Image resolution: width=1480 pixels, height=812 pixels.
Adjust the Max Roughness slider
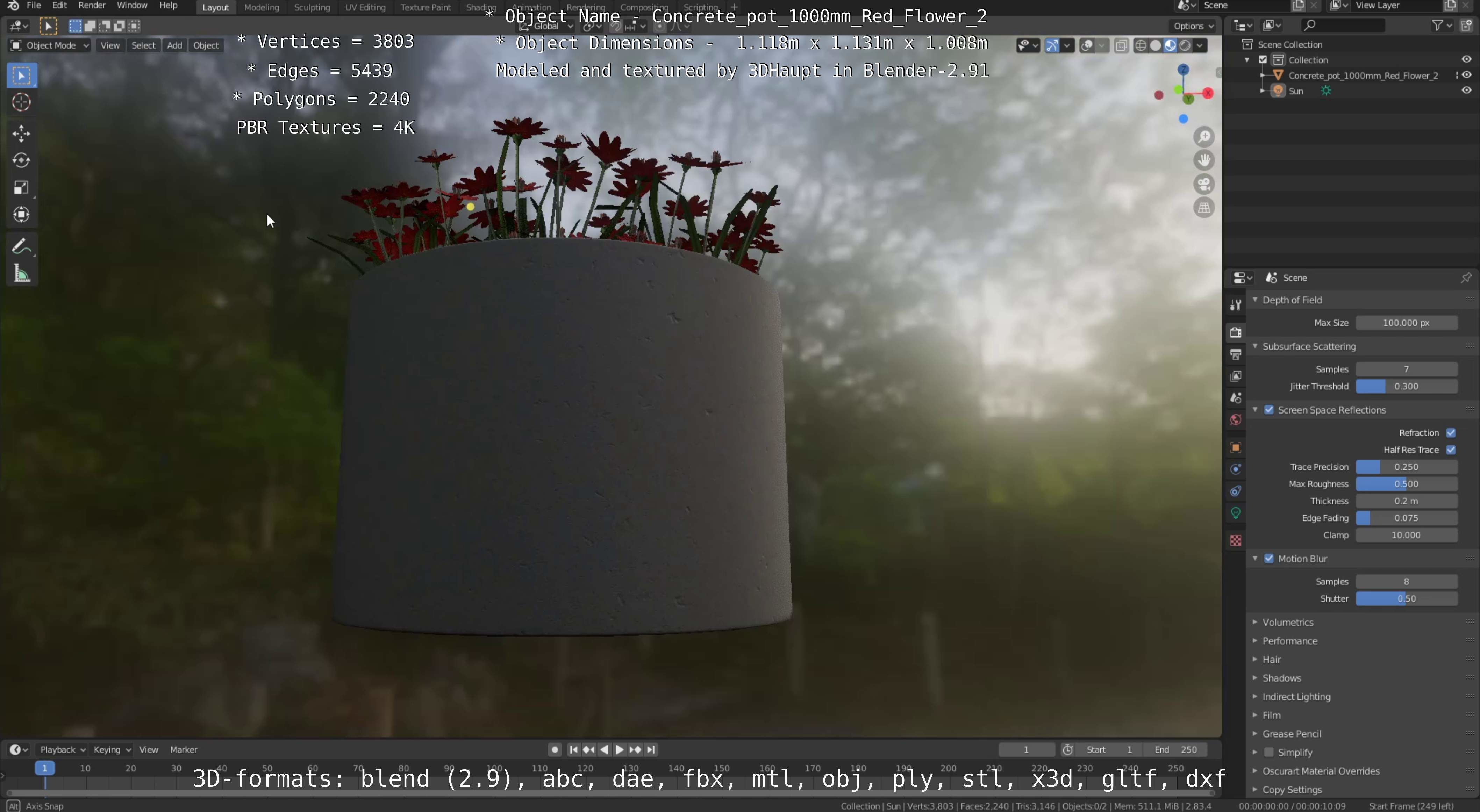tap(1407, 484)
